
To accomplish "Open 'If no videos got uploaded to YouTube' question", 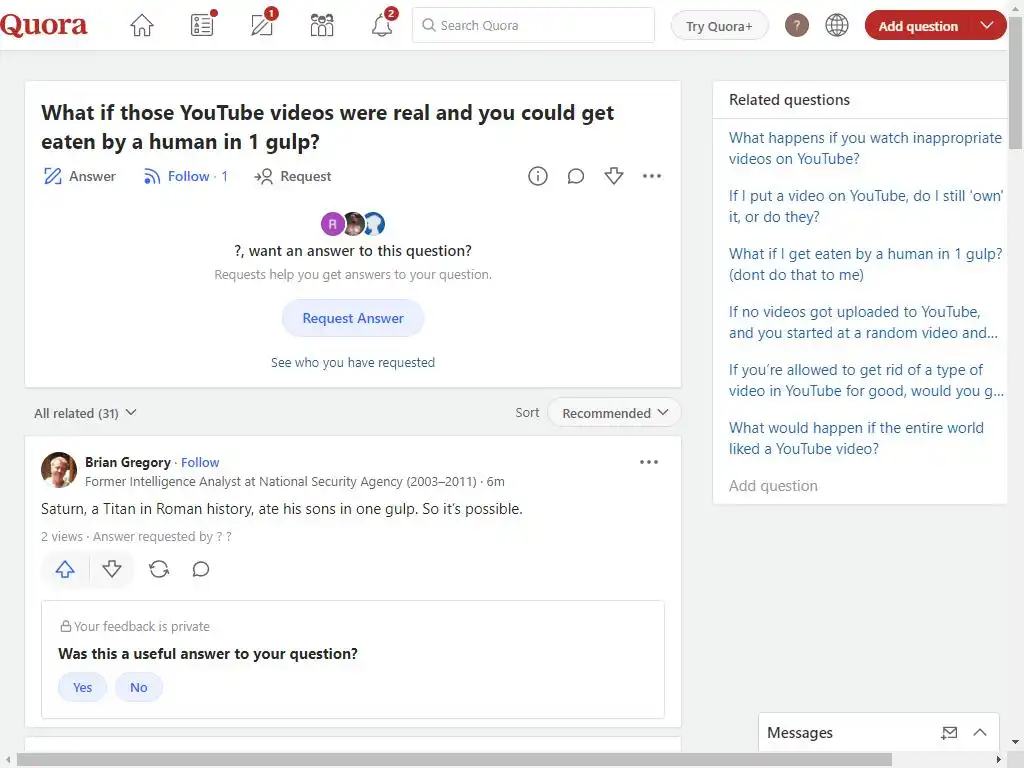I will click(863, 322).
